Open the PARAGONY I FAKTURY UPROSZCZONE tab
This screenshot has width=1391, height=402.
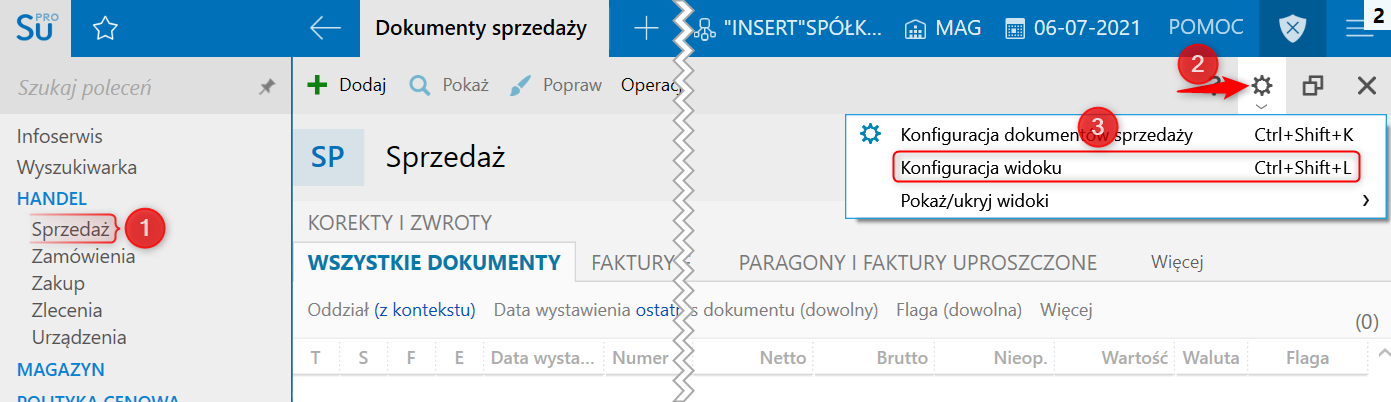[x=917, y=263]
